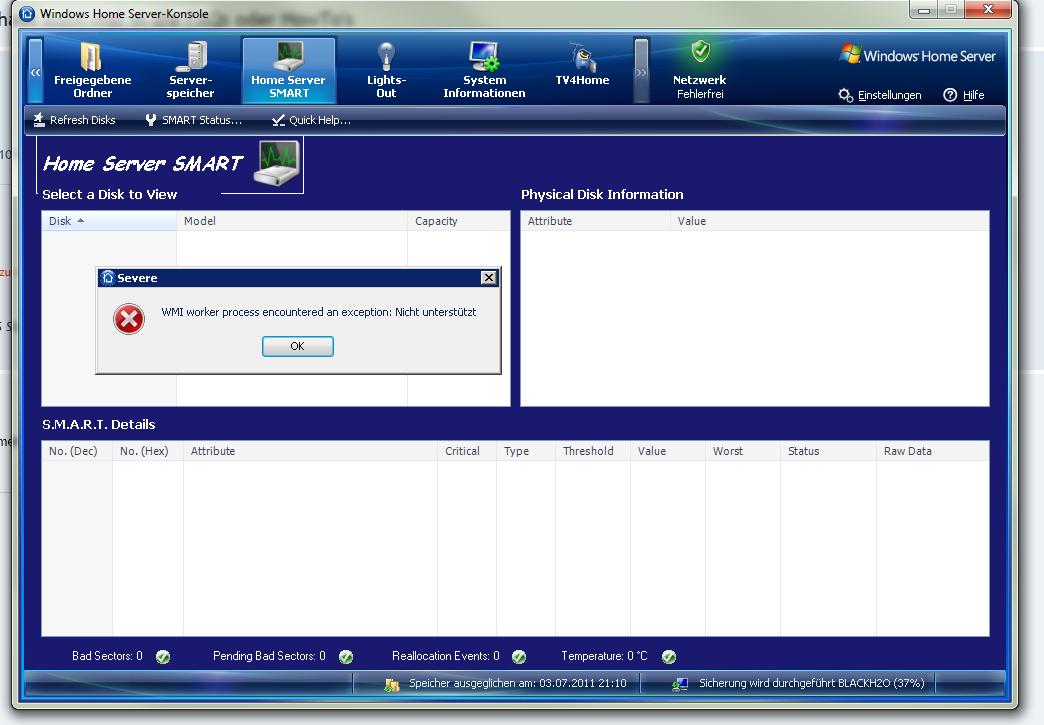Sort by the Threshold column
Viewport: 1044px width, 725px height.
click(593, 451)
